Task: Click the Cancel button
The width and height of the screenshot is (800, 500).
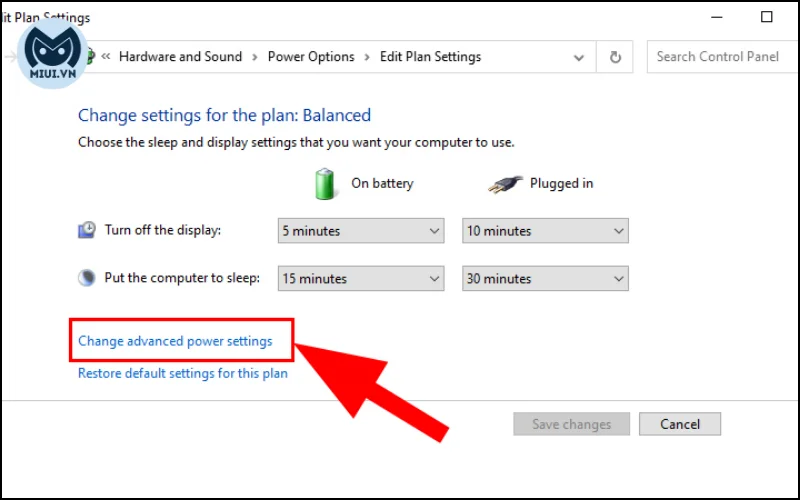Action: tap(680, 424)
